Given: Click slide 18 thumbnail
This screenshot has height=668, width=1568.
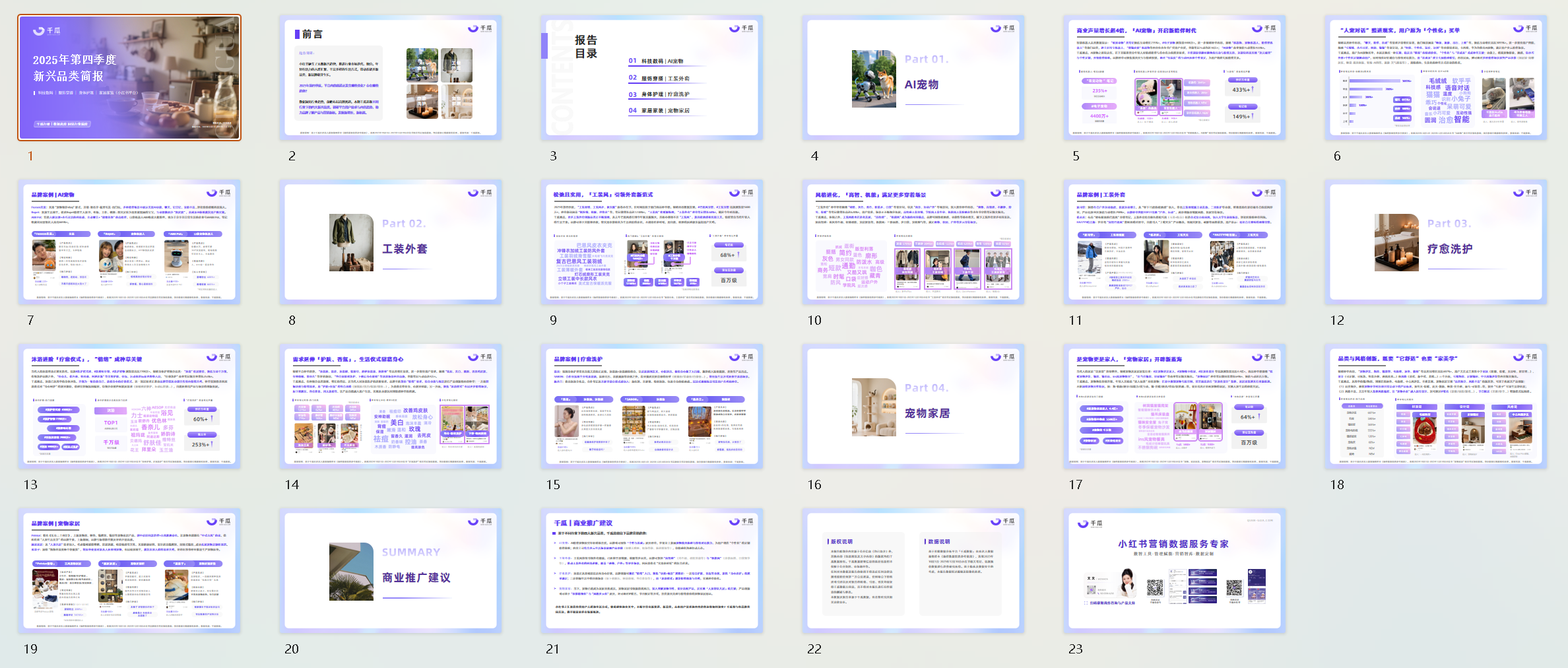Looking at the screenshot, I should coord(1435,407).
